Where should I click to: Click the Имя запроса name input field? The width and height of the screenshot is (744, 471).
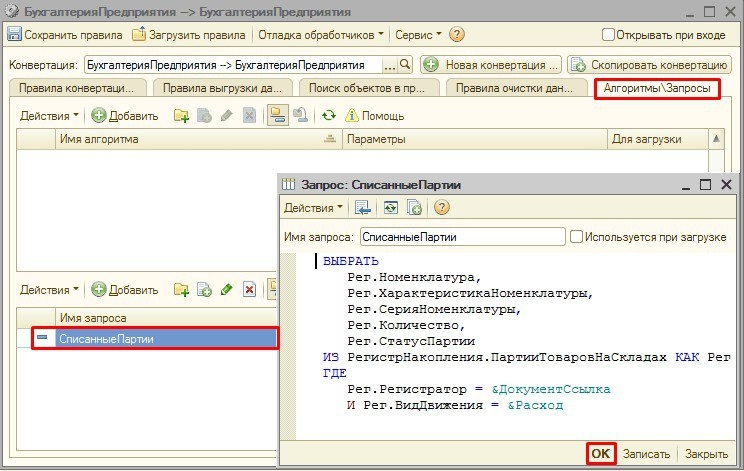click(x=463, y=237)
